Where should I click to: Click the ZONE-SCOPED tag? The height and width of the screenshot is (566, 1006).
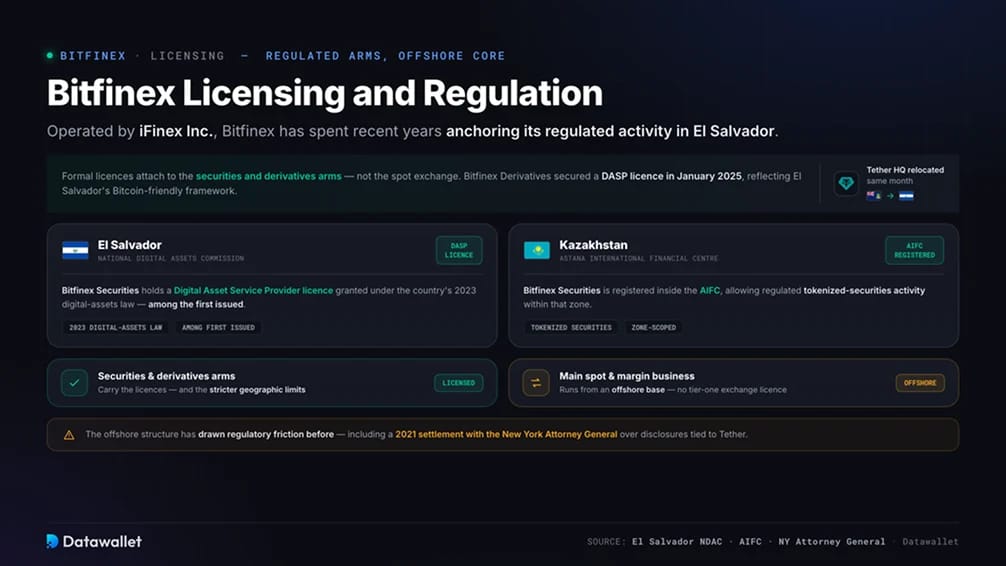click(653, 327)
